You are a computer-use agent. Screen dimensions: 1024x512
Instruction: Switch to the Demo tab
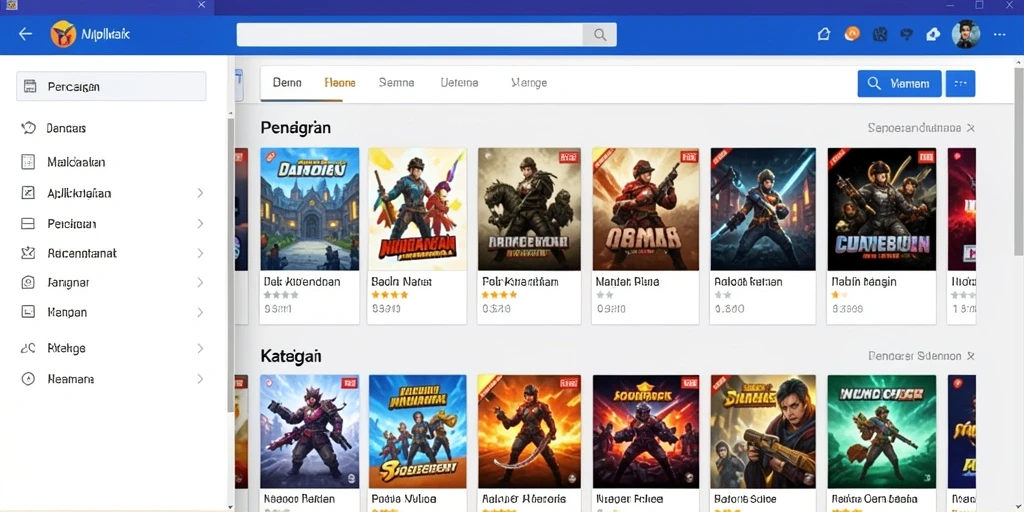[x=287, y=83]
